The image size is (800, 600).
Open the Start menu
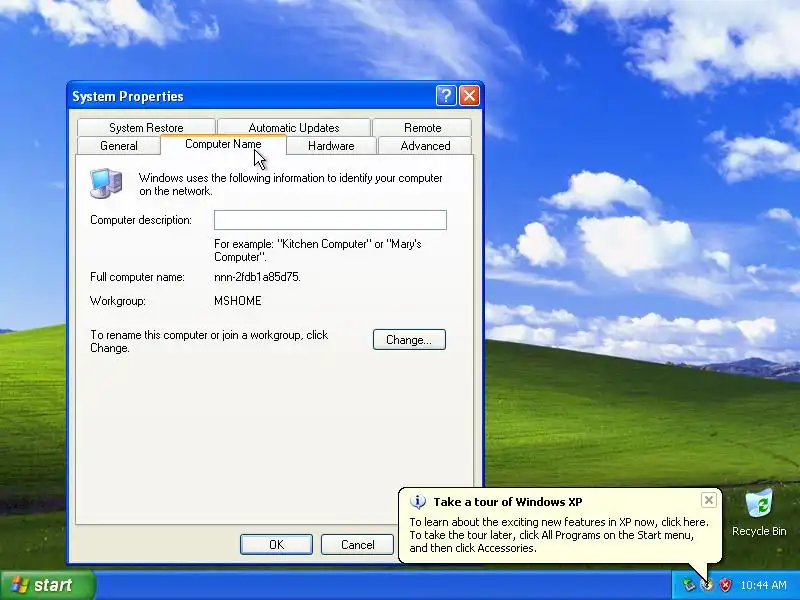point(48,585)
